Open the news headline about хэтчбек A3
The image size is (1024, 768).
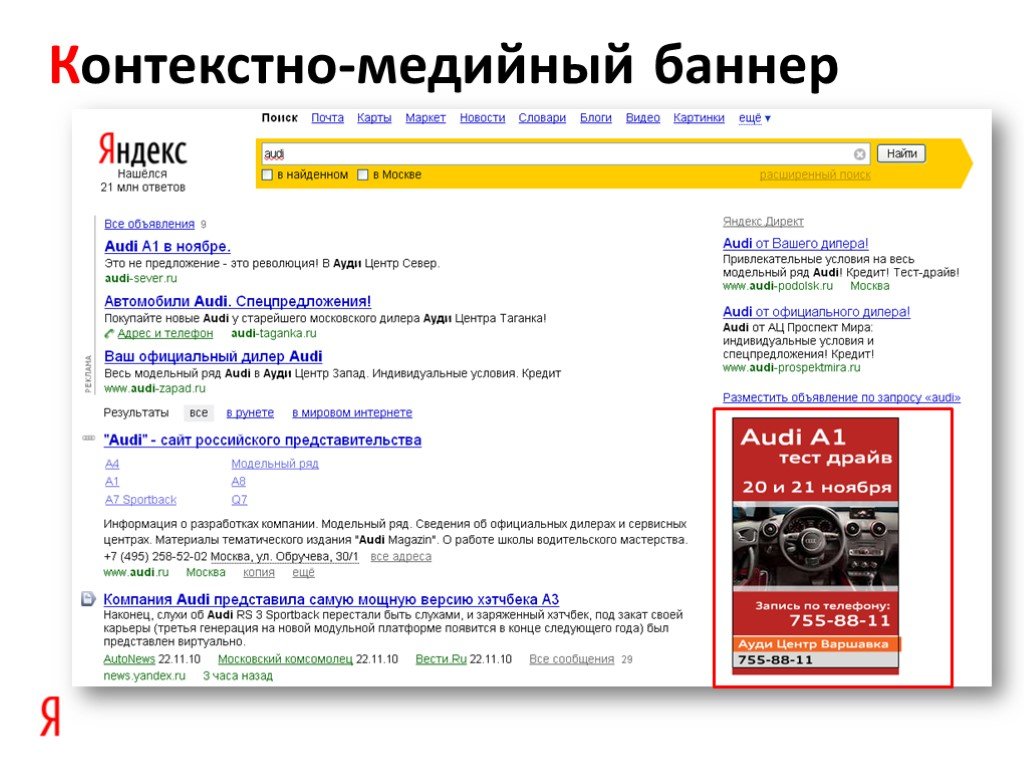pyautogui.click(x=331, y=599)
